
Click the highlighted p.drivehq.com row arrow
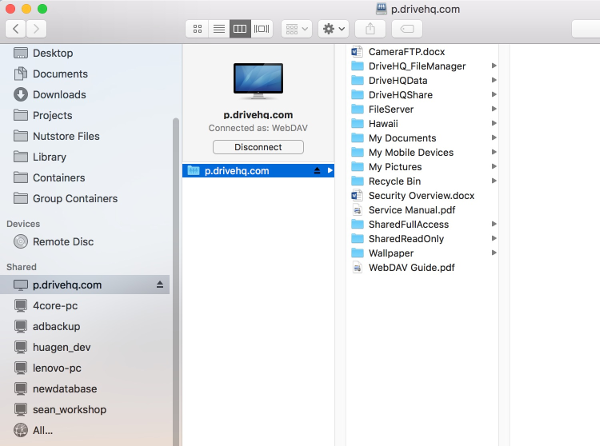330,171
